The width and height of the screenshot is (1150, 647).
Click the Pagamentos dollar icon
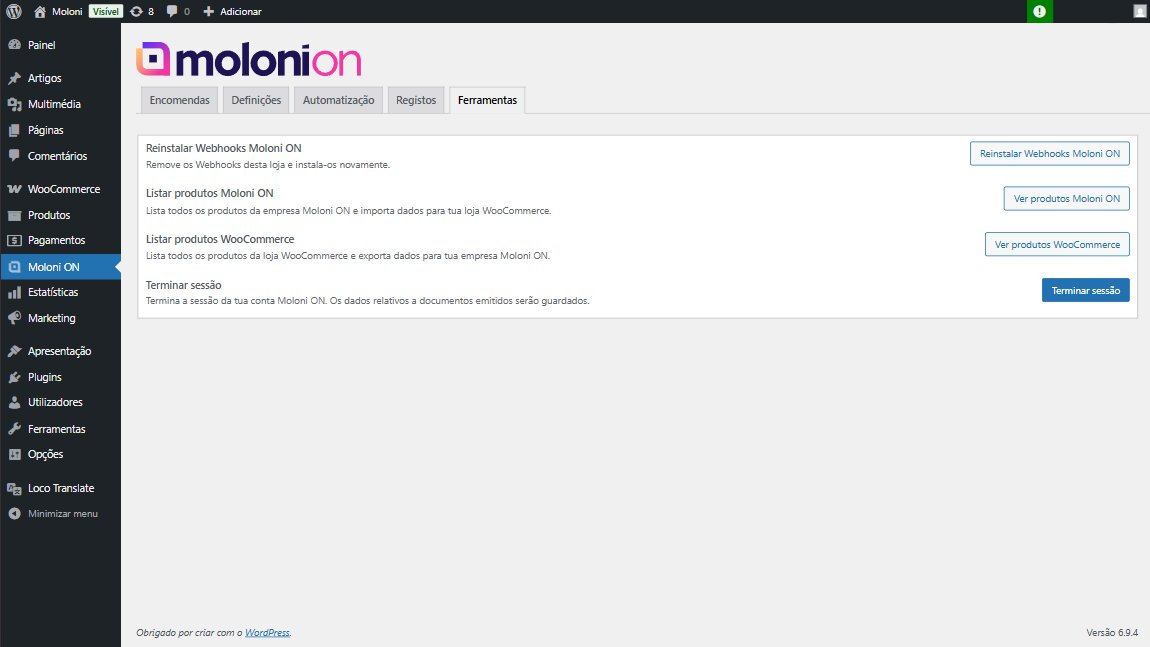click(15, 240)
